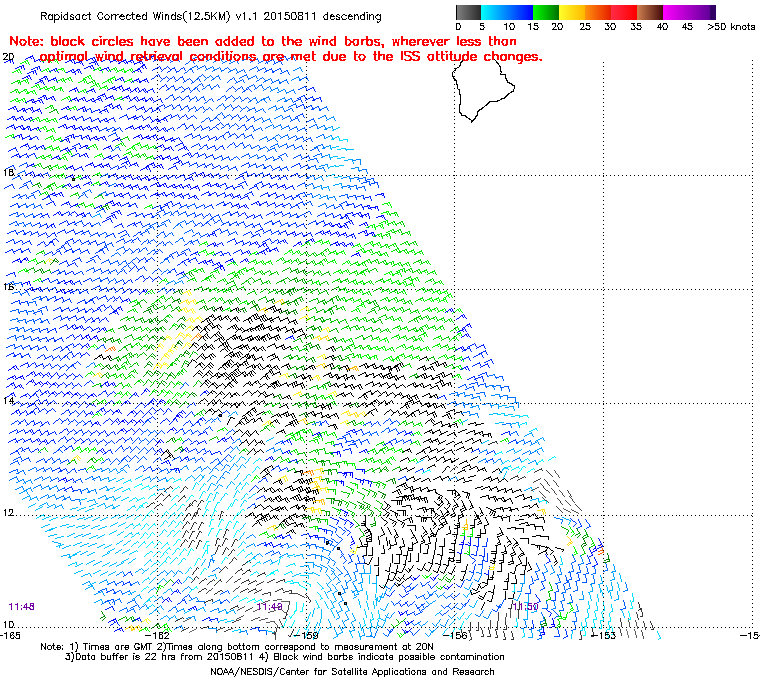The image size is (760, 688).
Task: Click the purple 11:50 timestamp label
Action: pyautogui.click(x=525, y=607)
